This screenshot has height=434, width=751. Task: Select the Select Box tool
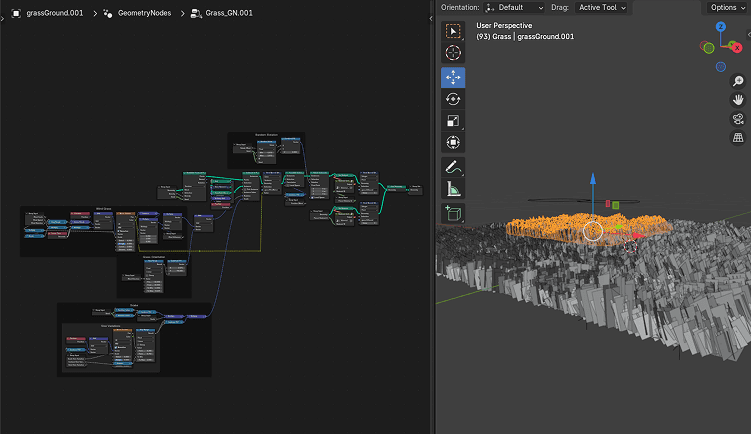[453, 30]
